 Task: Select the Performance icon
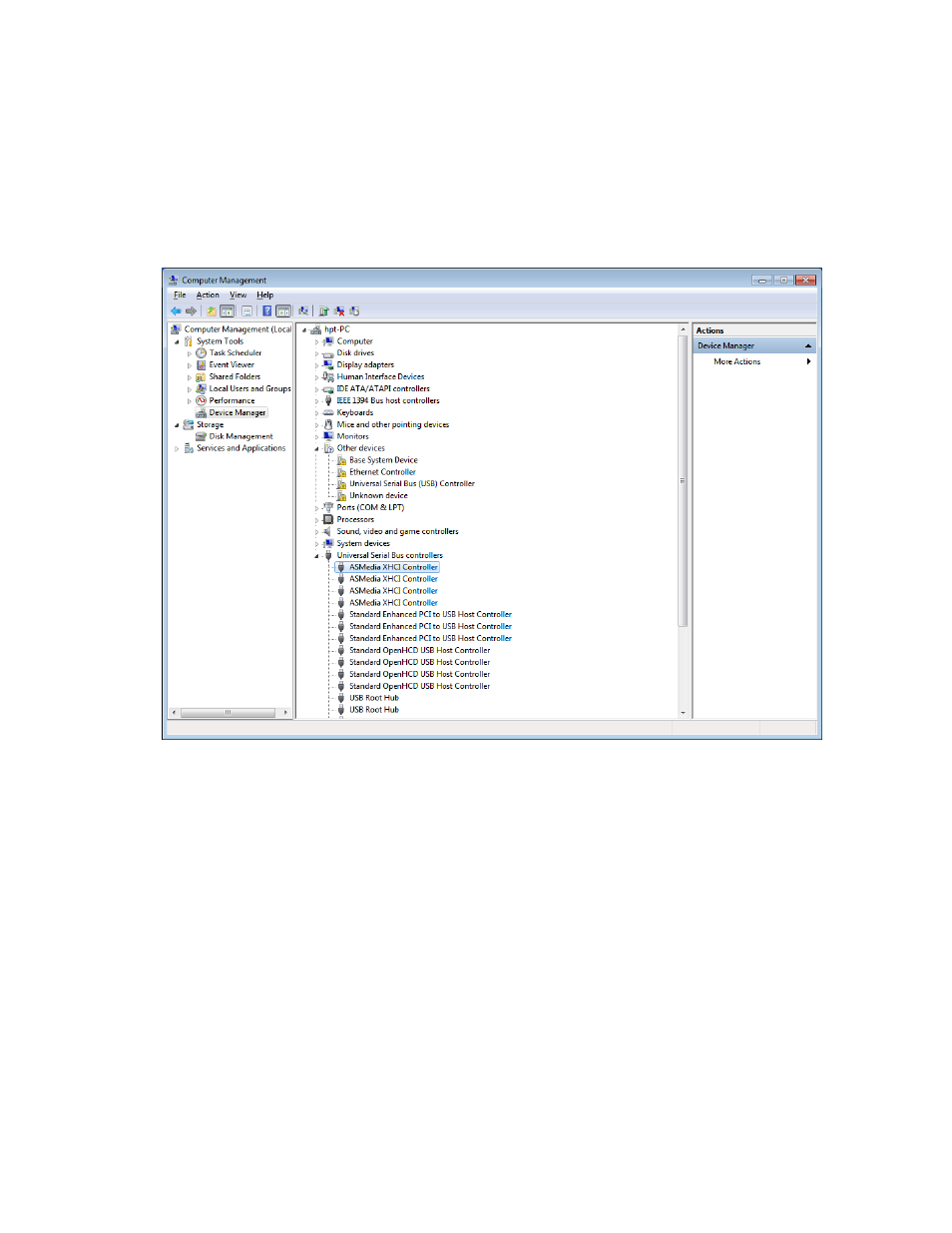click(201, 401)
